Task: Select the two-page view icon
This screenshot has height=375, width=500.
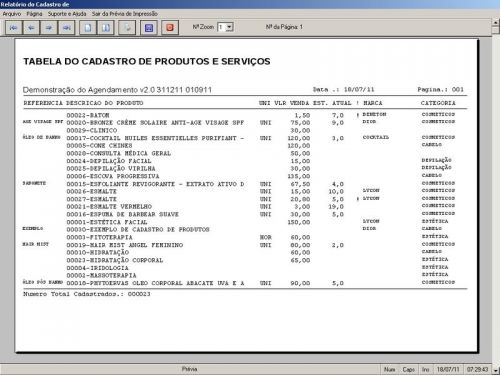Action: (x=106, y=28)
